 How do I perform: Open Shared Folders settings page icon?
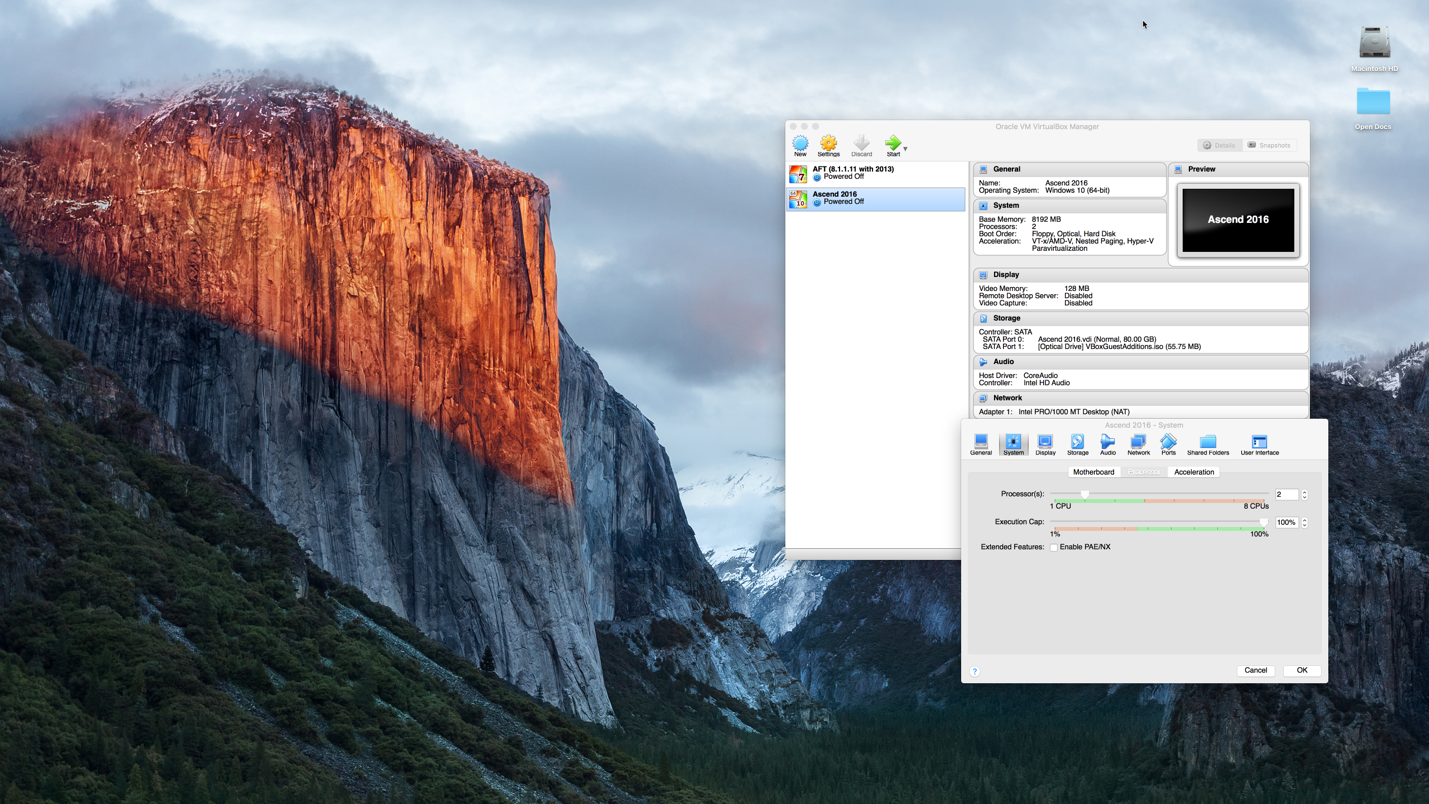point(1208,445)
